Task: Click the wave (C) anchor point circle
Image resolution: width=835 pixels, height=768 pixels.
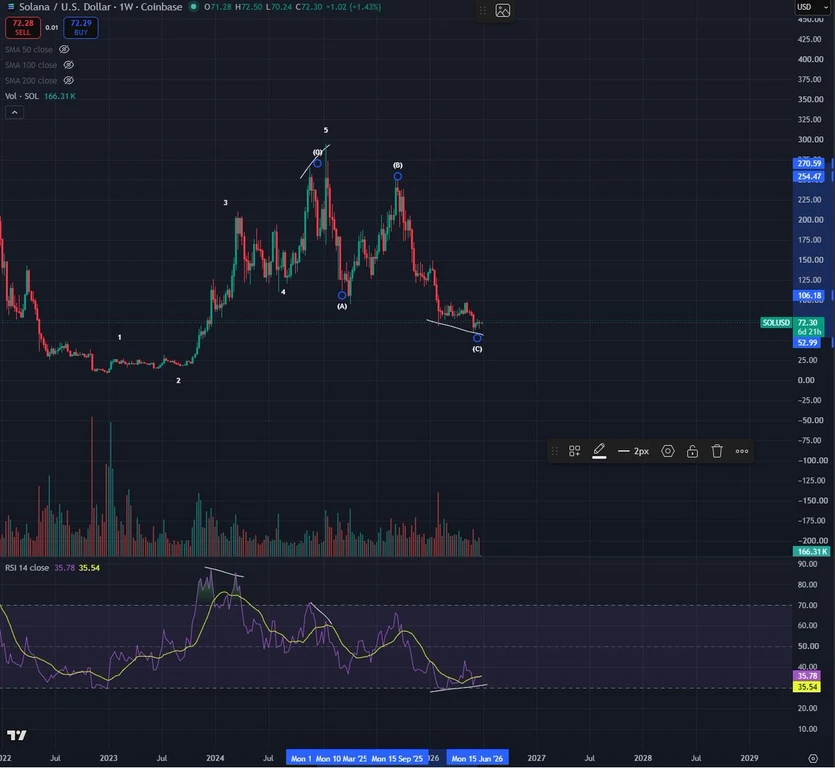Action: tap(477, 338)
